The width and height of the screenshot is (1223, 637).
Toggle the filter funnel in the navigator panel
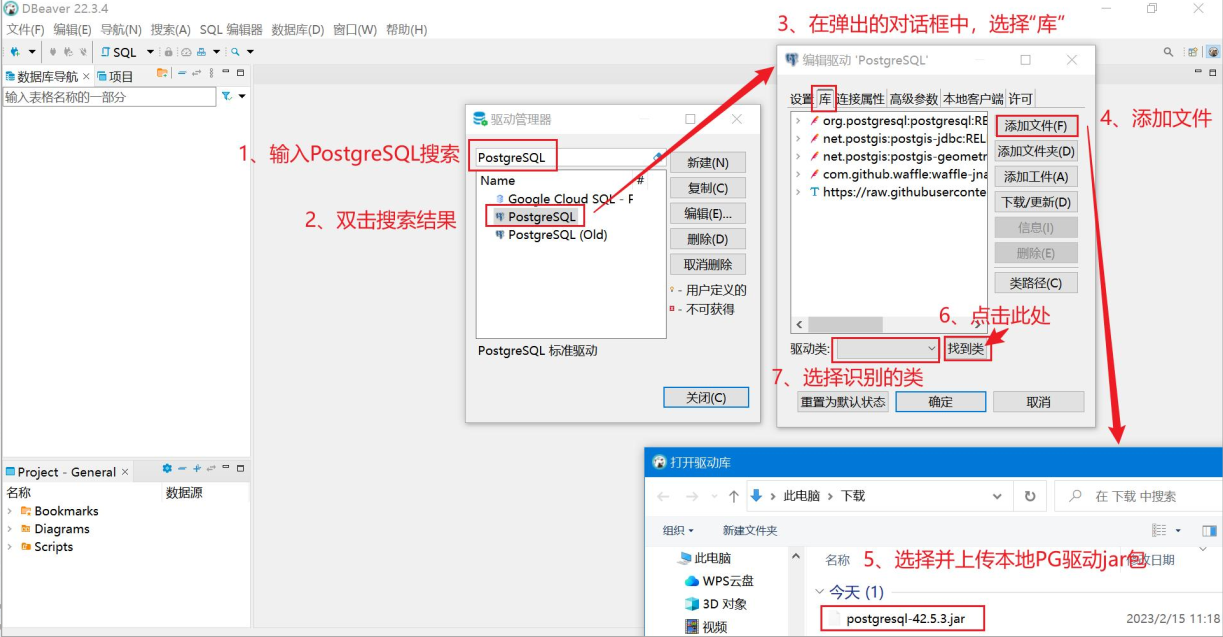point(226,96)
